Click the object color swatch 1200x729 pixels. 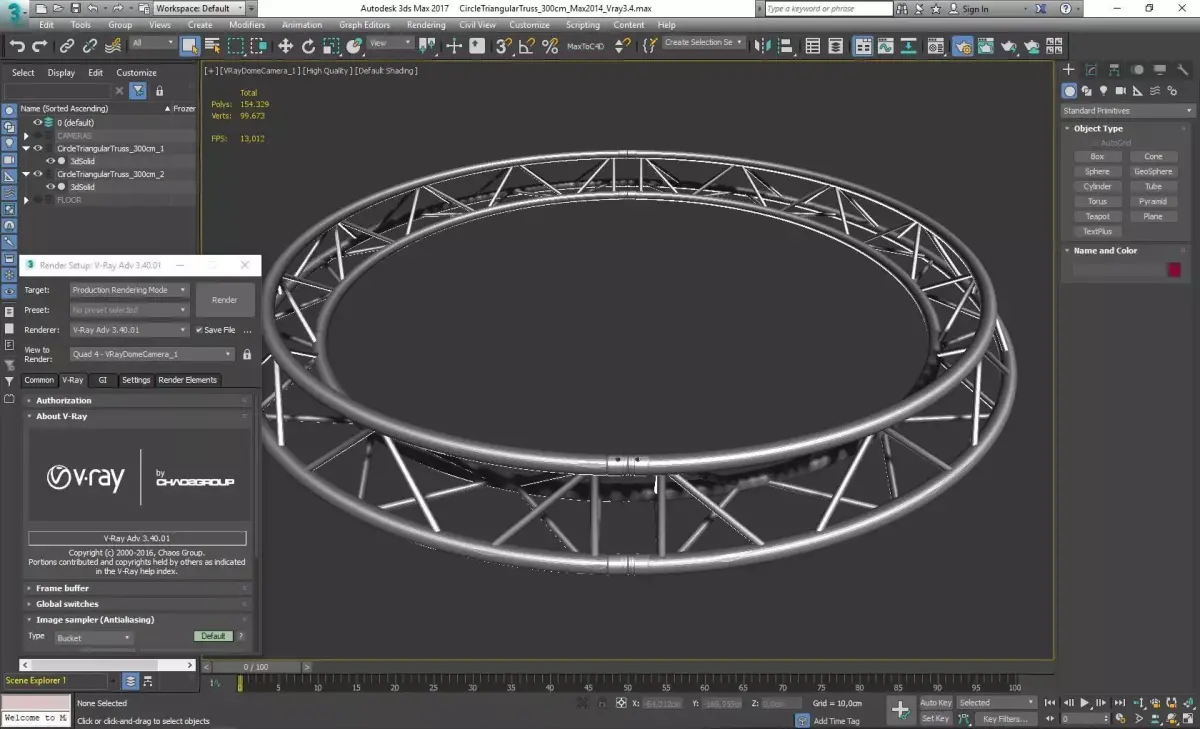[1174, 270]
